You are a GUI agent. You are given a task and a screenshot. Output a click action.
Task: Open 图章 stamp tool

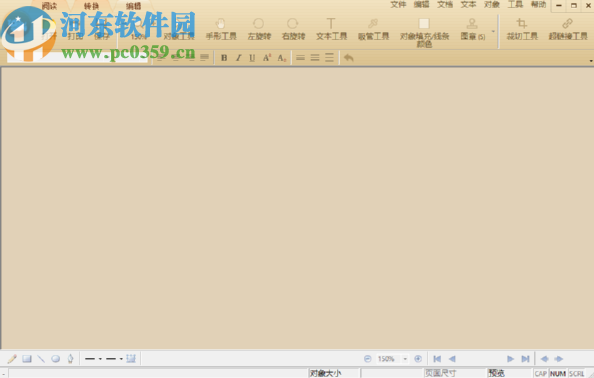pyautogui.click(x=472, y=30)
